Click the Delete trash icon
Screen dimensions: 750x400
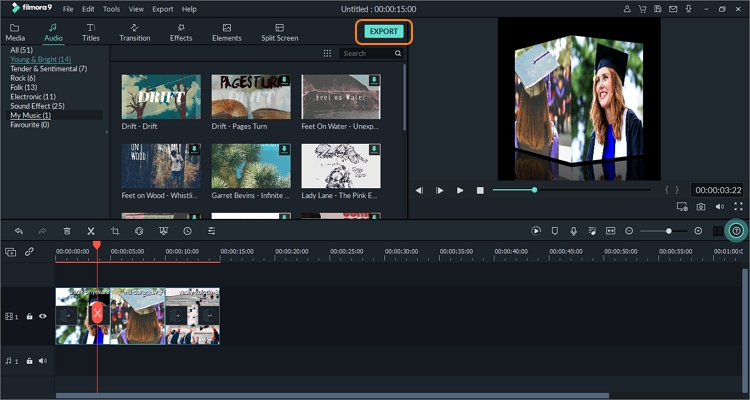[67, 231]
